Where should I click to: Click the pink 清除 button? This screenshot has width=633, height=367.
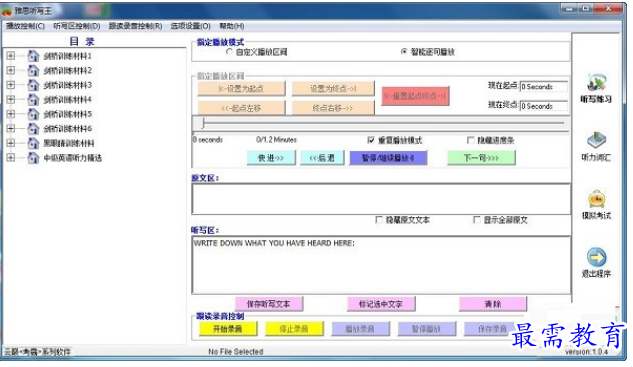click(493, 304)
